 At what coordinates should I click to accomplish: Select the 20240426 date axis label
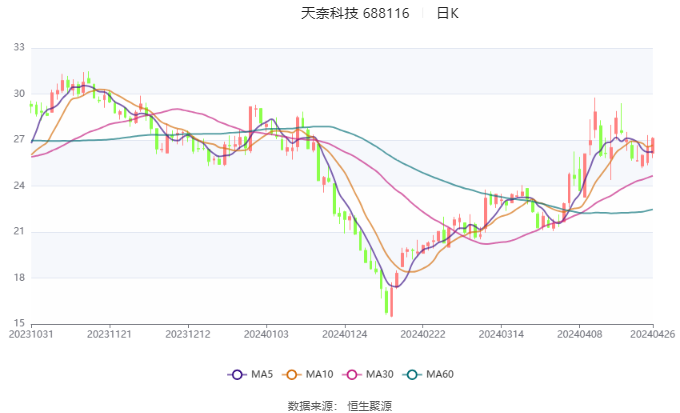pos(652,334)
